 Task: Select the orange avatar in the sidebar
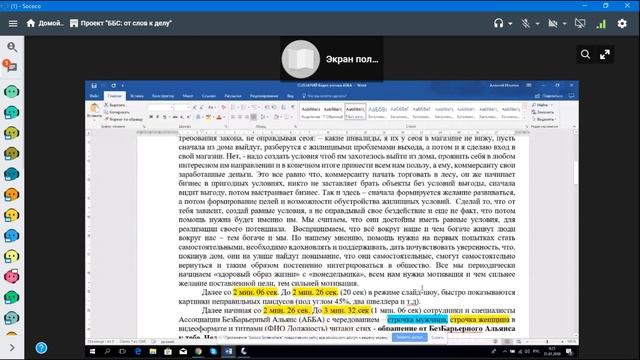[11, 194]
